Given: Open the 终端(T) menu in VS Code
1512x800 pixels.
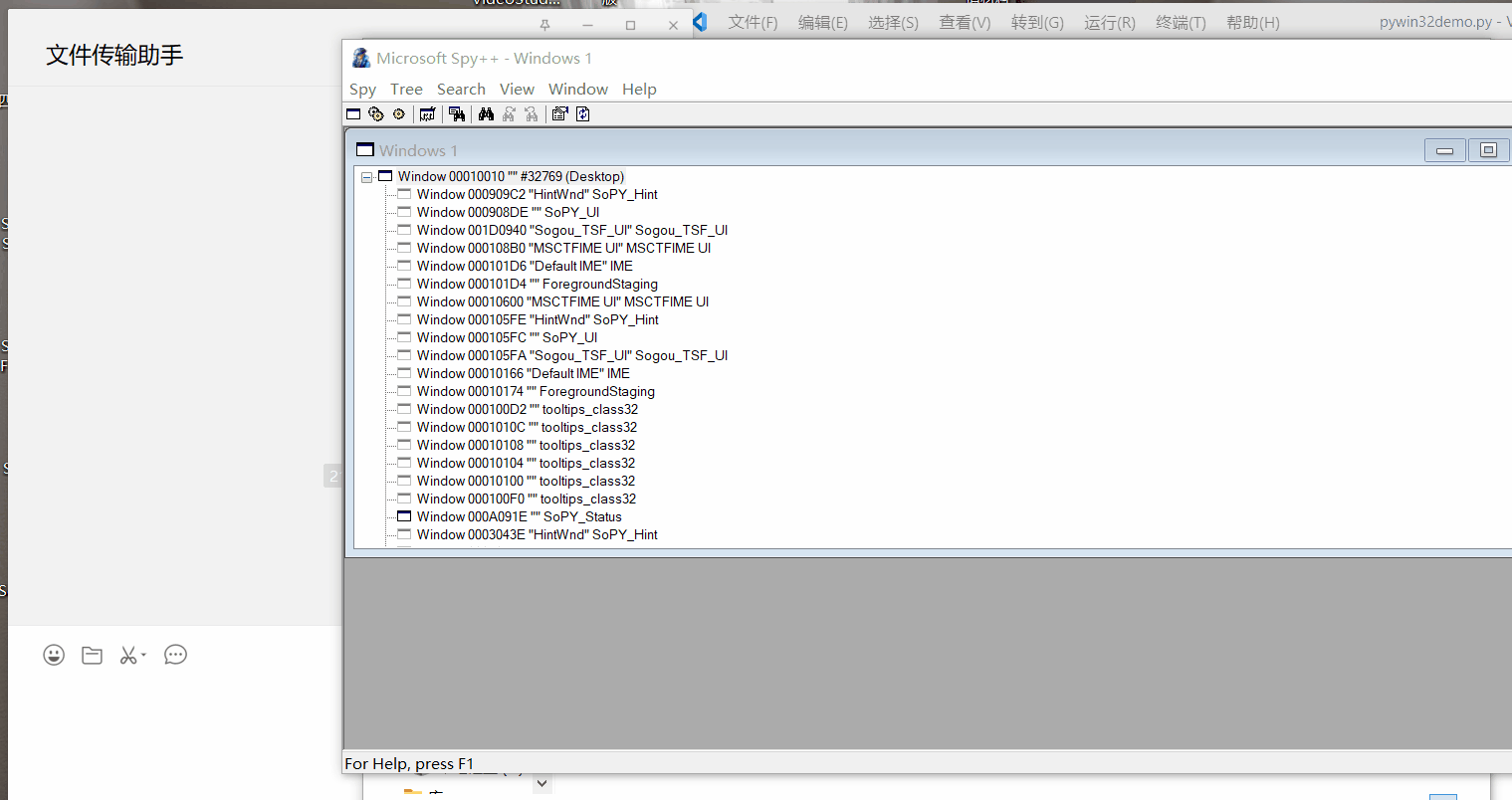Looking at the screenshot, I should coord(1181,23).
